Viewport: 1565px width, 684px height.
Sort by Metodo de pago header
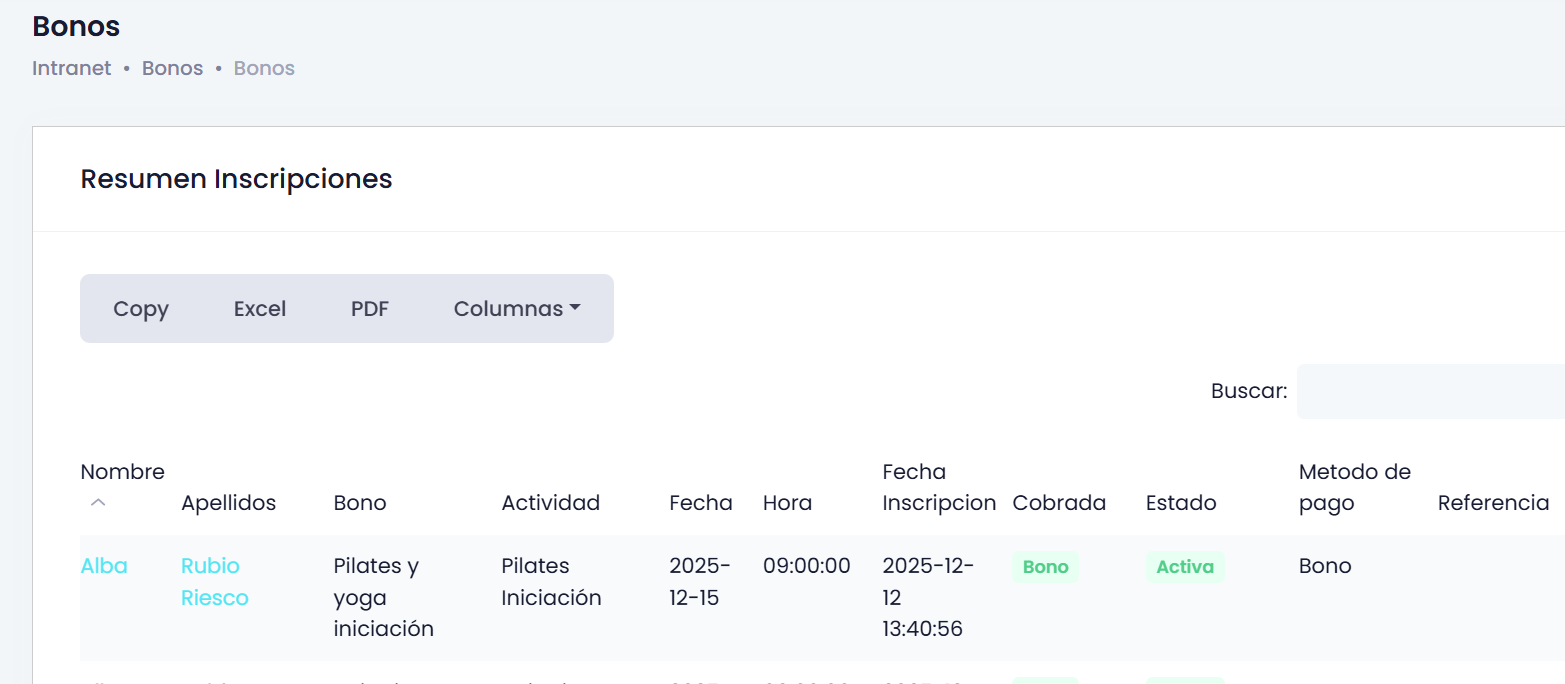1354,487
